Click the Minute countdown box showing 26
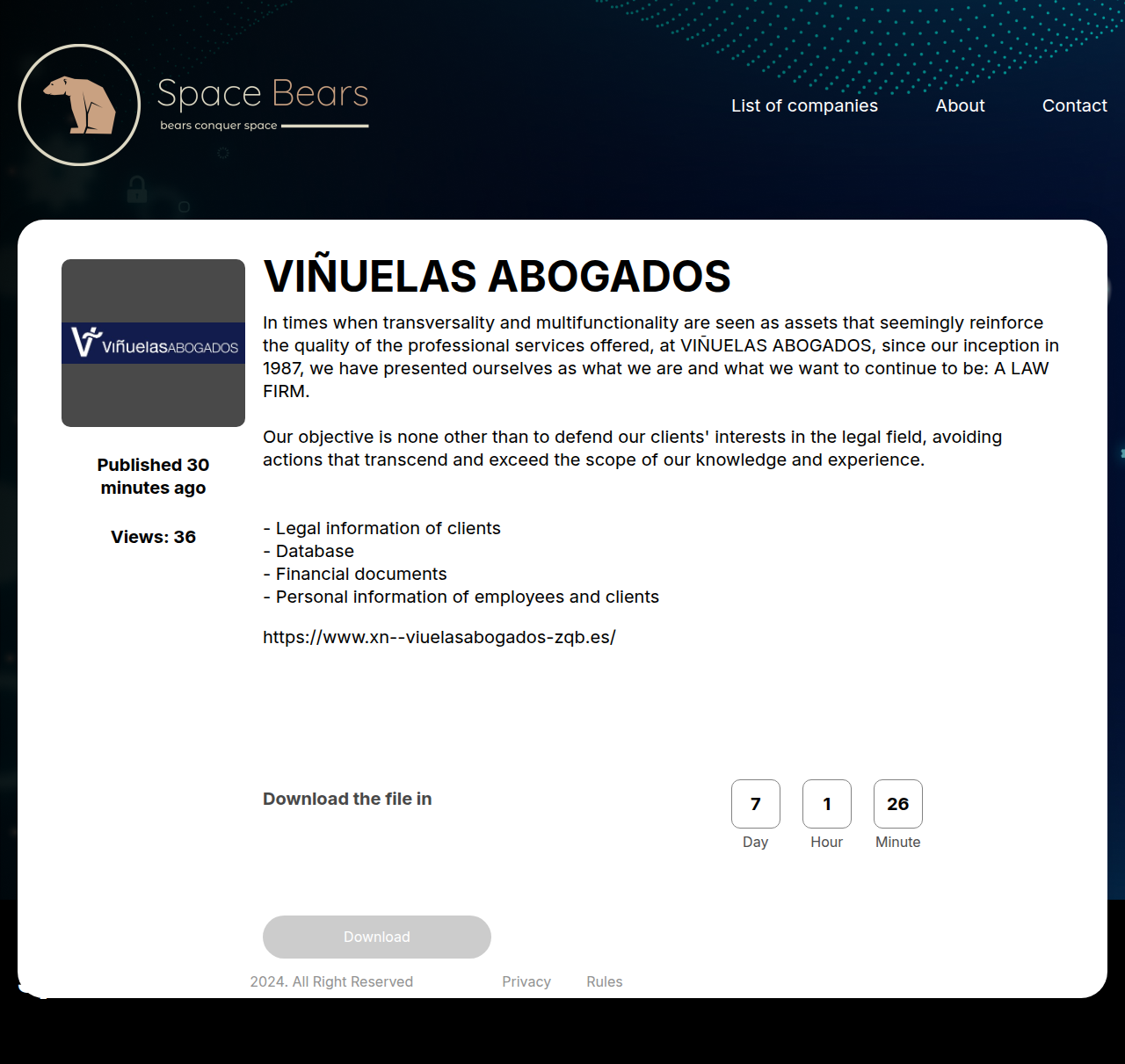 point(898,804)
